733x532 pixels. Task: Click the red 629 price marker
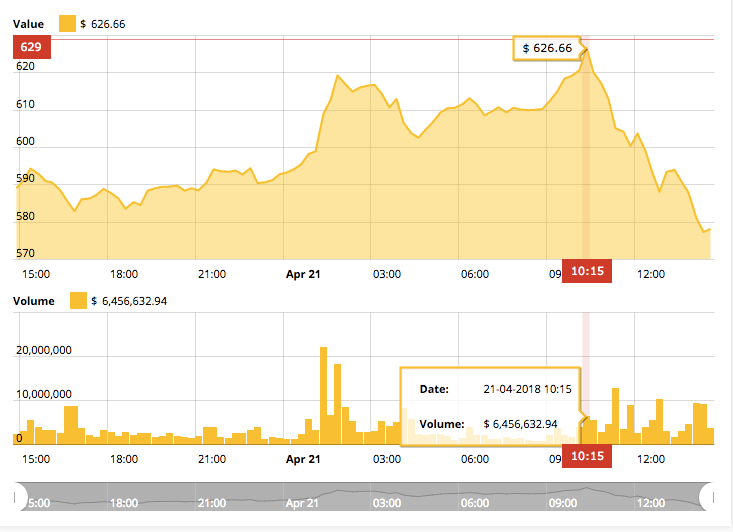tap(32, 47)
